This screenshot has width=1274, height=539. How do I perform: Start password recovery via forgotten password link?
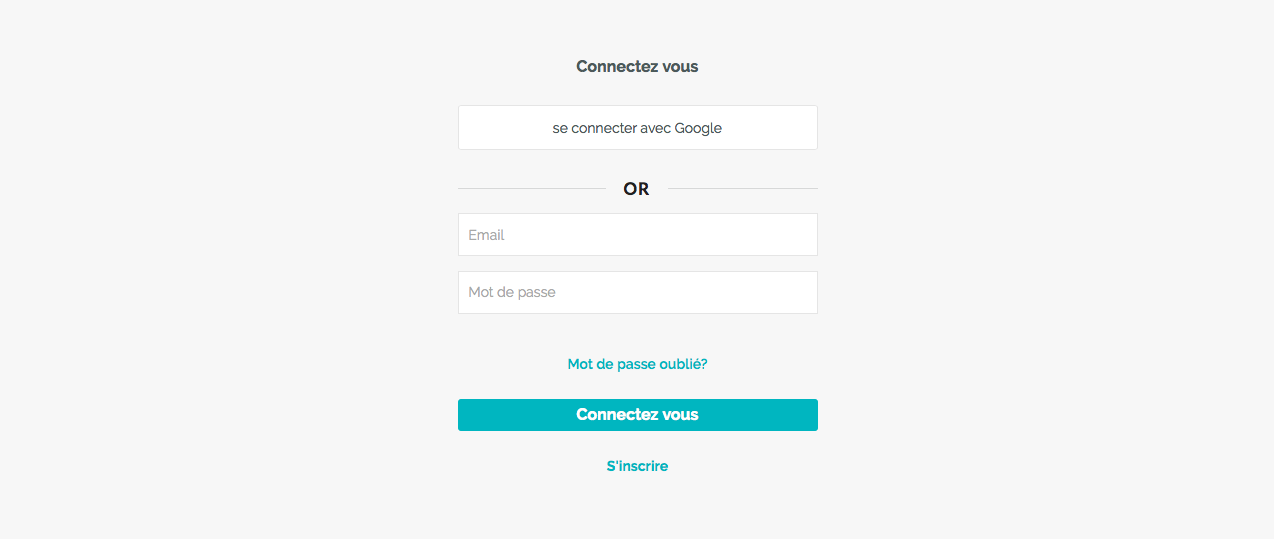click(x=637, y=364)
